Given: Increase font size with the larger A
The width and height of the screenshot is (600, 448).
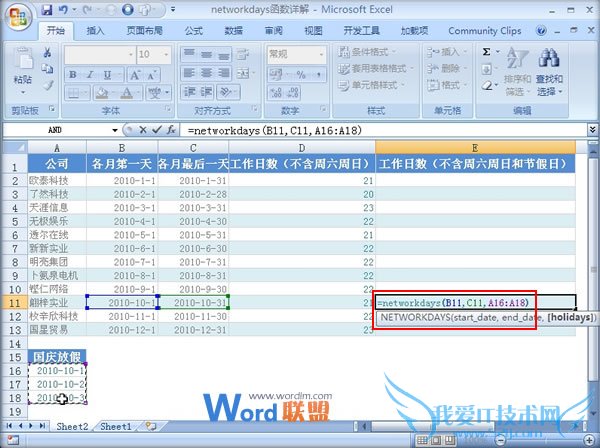Looking at the screenshot, I should pos(135,75).
